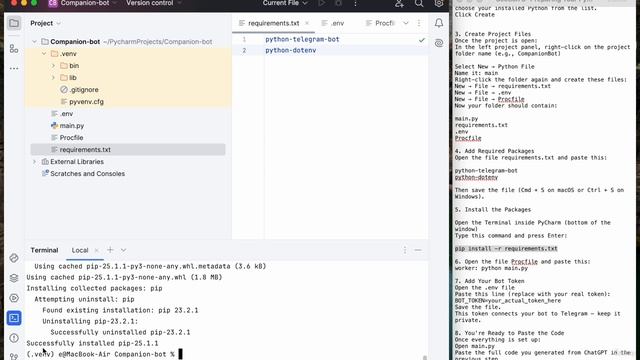Open the Structure tool window icon
The width and height of the screenshot is (640, 360).
(x=14, y=49)
